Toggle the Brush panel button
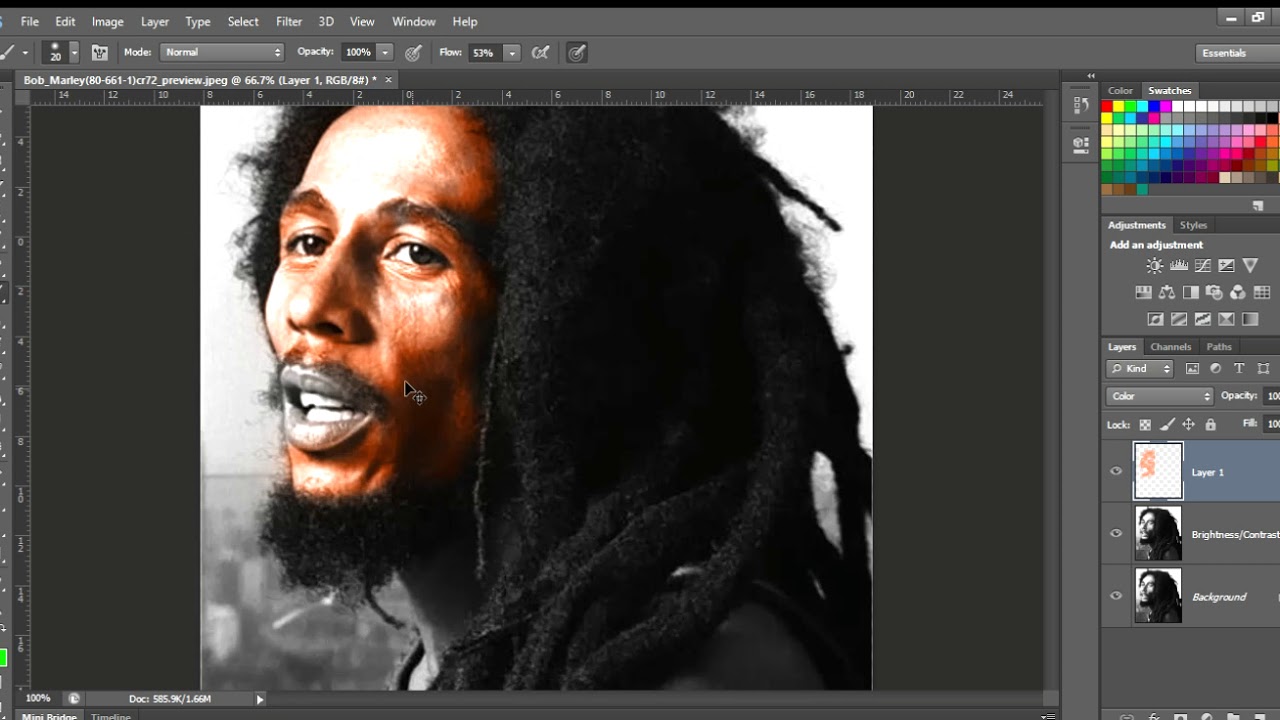 tap(100, 52)
